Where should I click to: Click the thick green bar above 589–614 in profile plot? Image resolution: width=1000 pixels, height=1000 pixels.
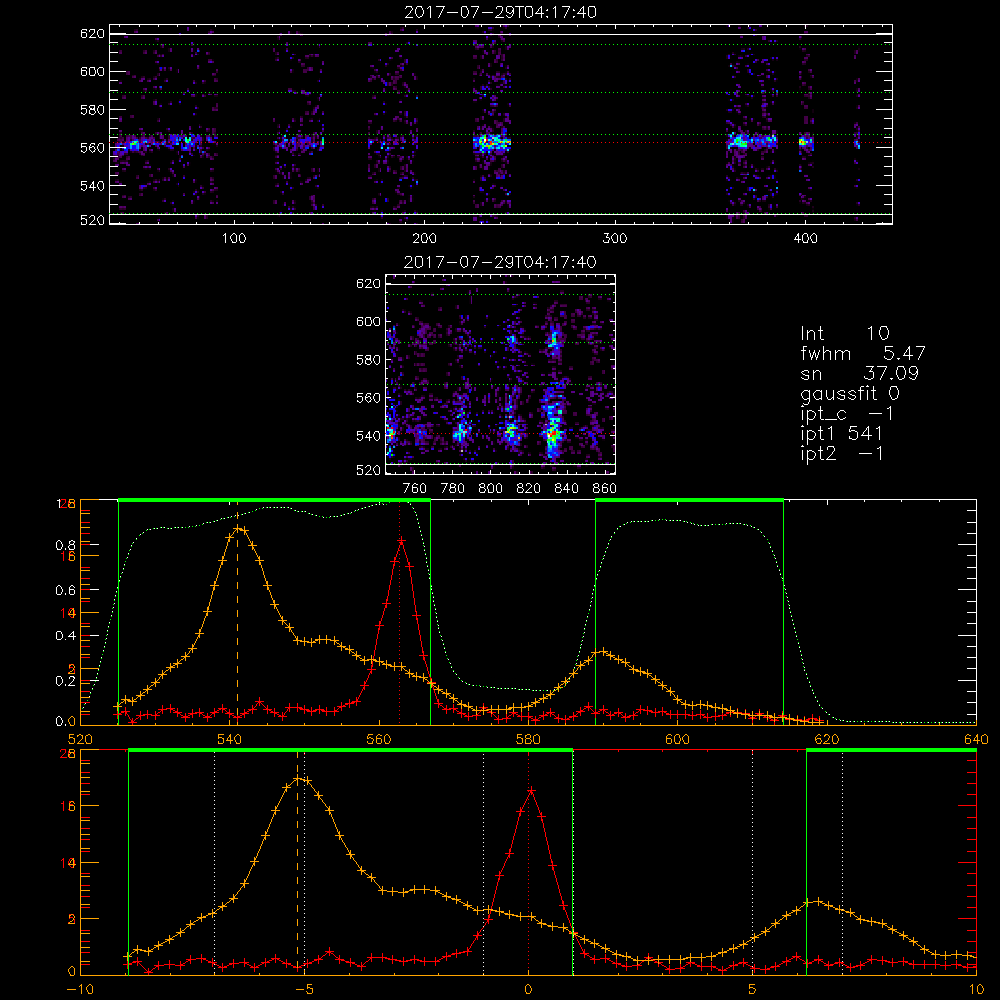pyautogui.click(x=689, y=500)
